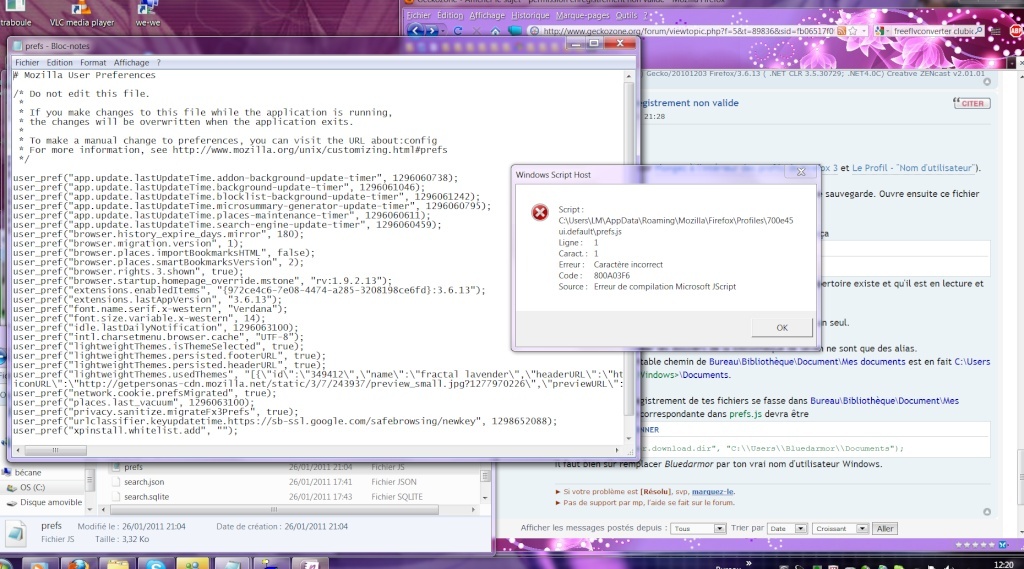Open the we-we desktop shortcut
Screen dimensions: 1024x569
click(148, 14)
